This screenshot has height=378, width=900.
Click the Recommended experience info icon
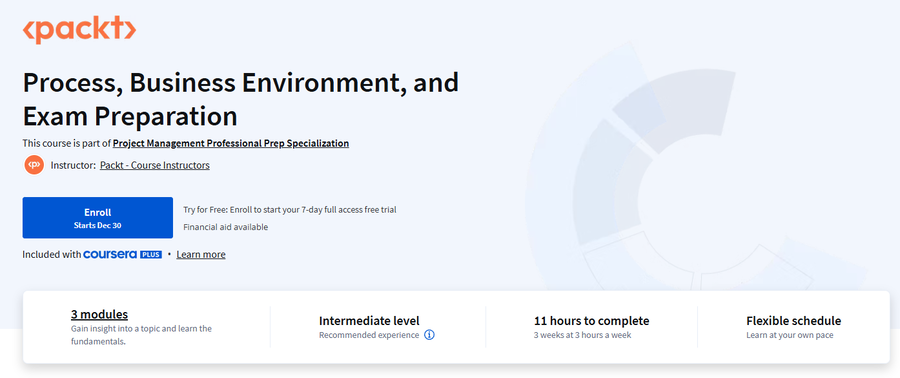coord(429,335)
